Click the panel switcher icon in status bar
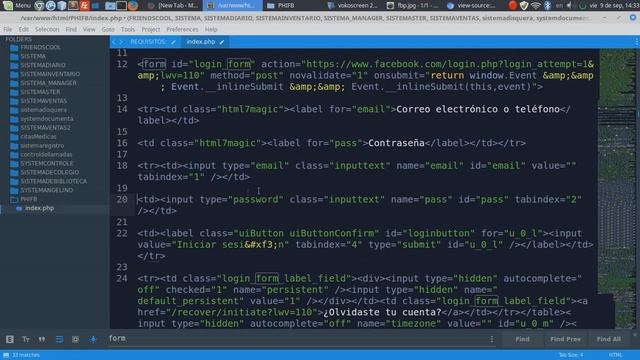 point(6,355)
